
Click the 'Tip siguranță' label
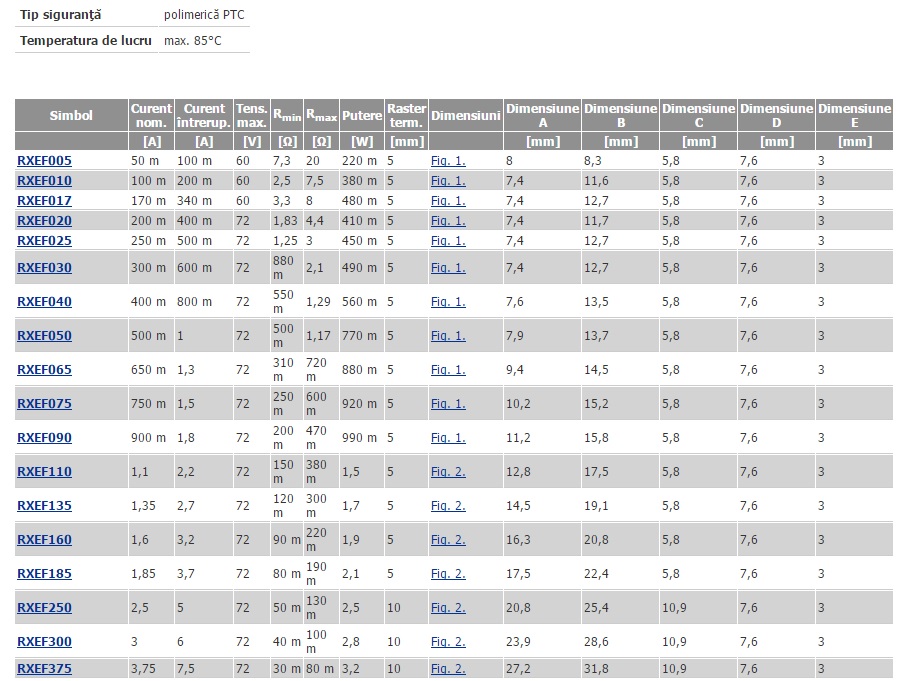pos(60,15)
